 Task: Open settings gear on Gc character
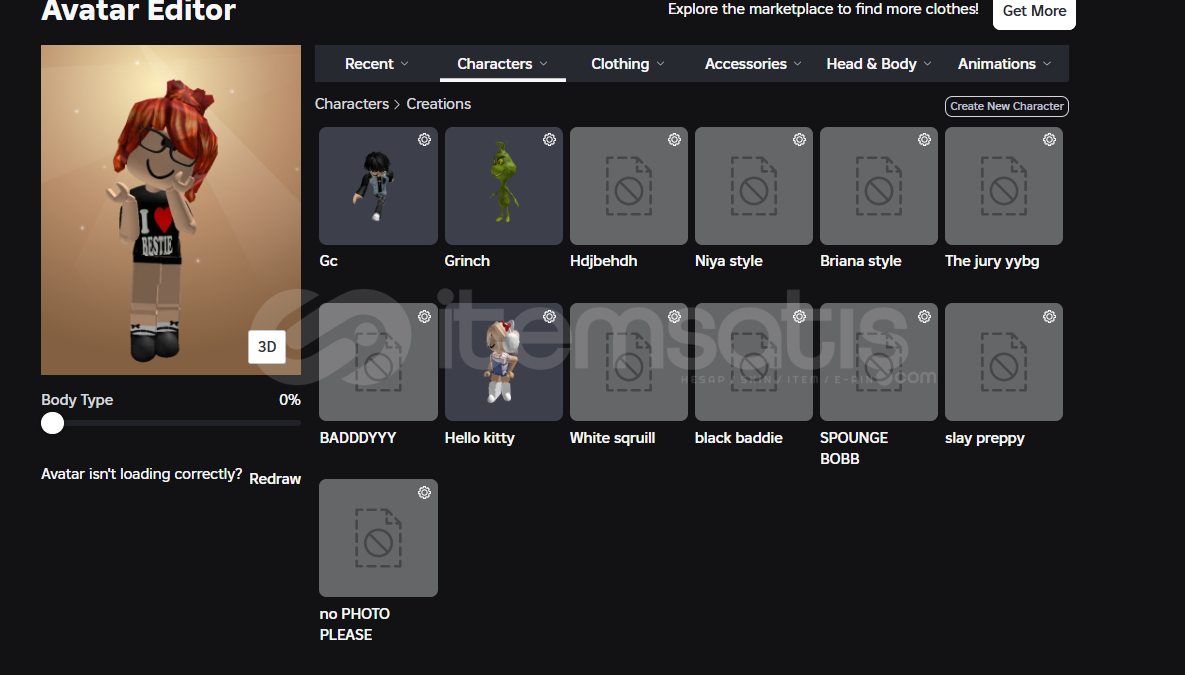(x=424, y=140)
